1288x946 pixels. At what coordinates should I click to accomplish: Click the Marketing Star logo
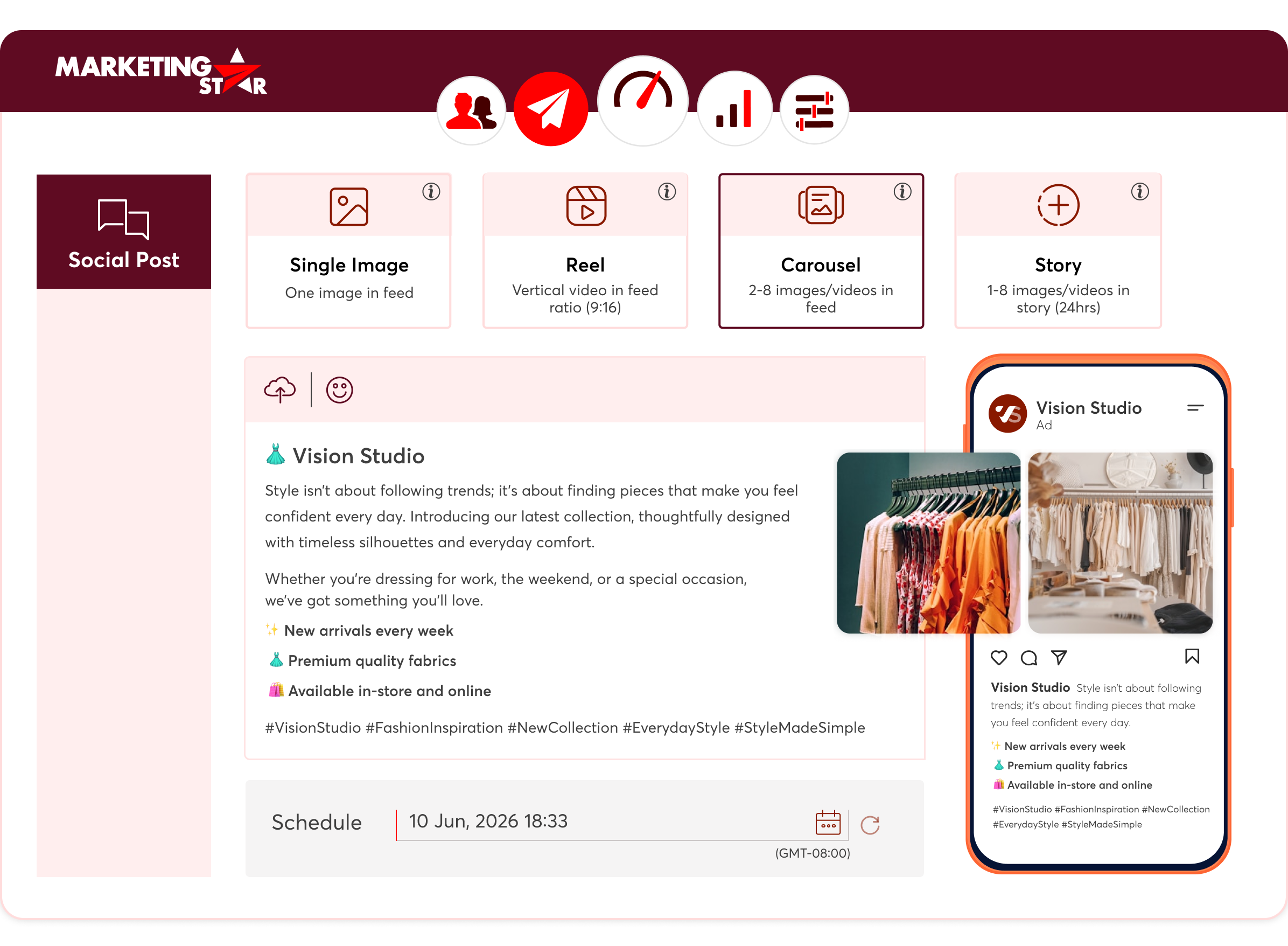pyautogui.click(x=161, y=72)
